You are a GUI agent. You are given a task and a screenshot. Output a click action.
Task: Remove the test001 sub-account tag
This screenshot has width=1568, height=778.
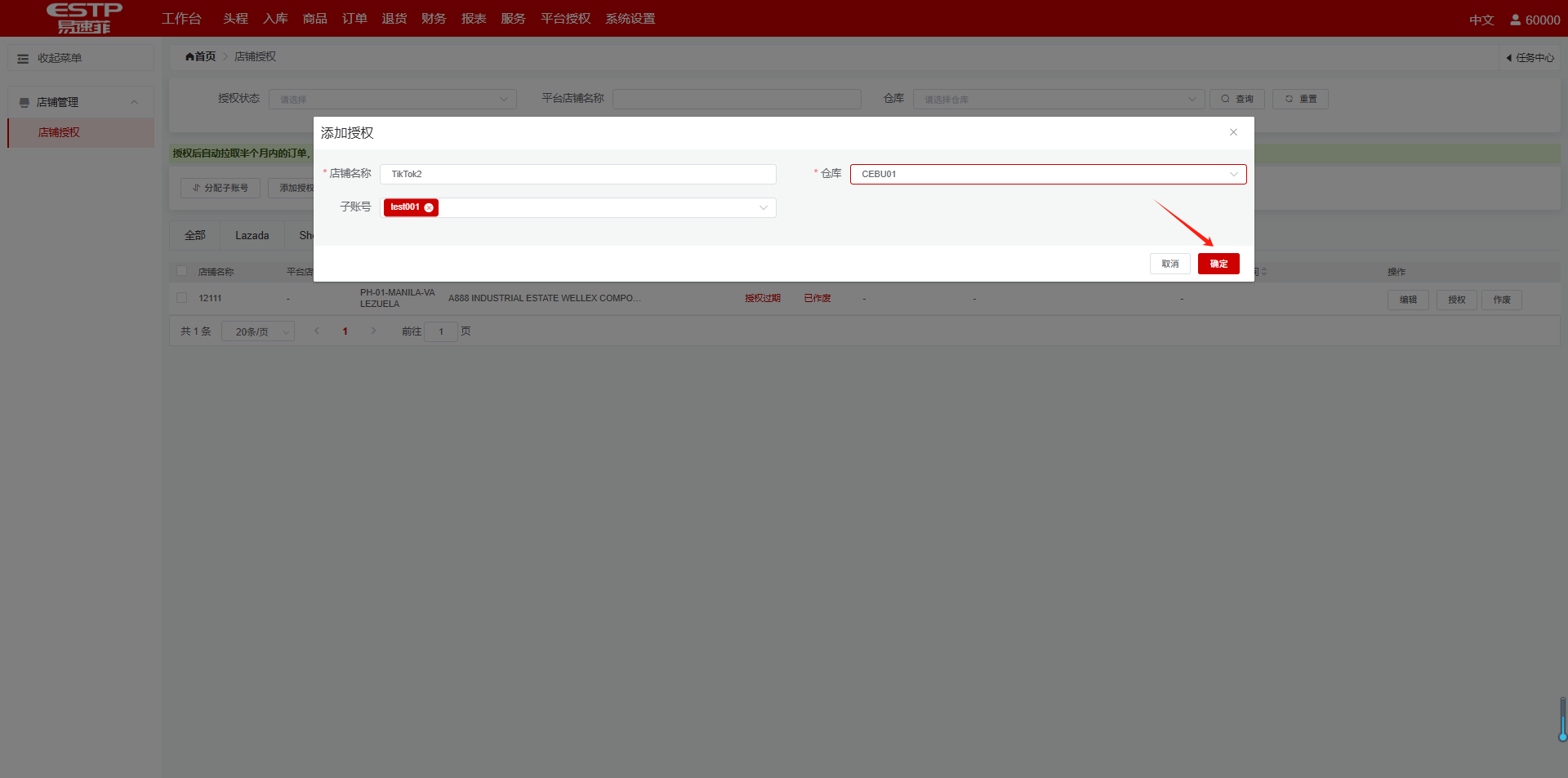[x=429, y=207]
